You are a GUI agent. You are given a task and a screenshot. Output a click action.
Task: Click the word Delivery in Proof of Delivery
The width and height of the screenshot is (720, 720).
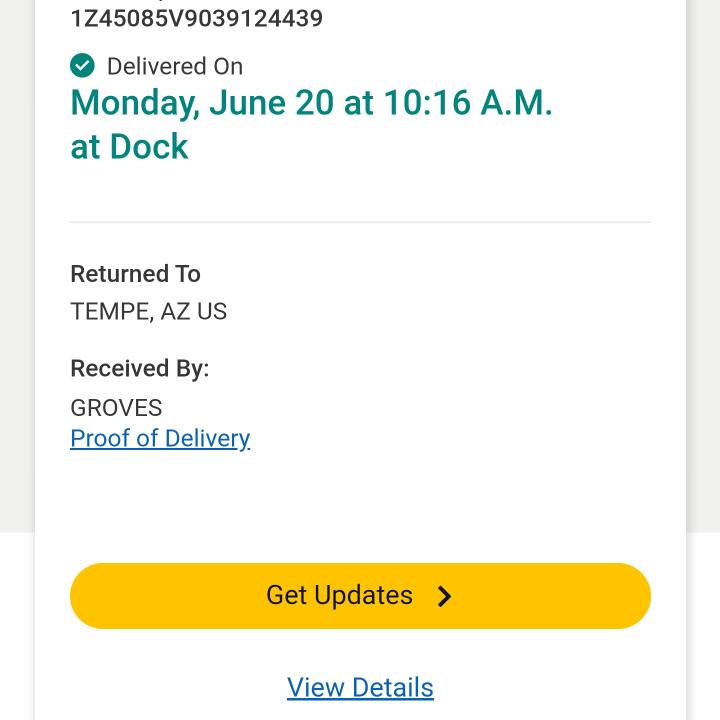point(207,438)
